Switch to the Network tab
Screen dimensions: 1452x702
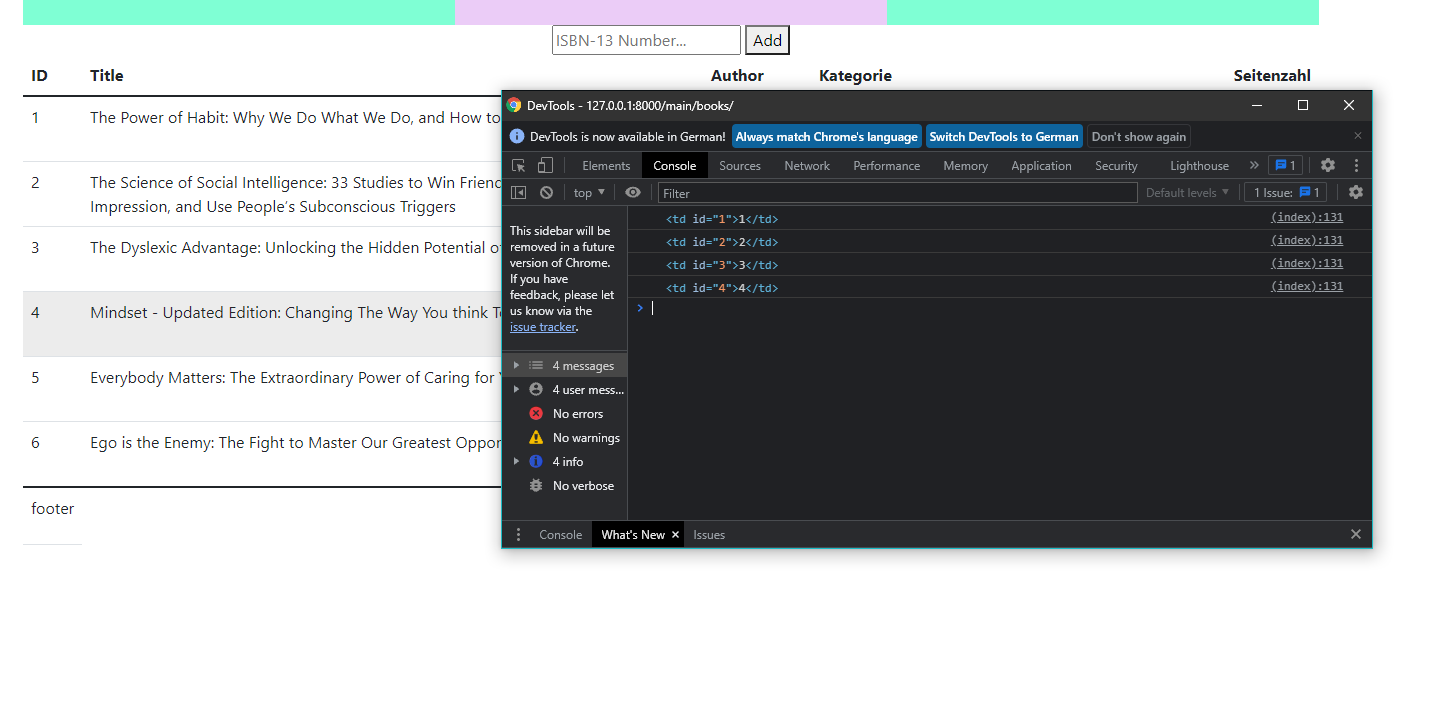(x=807, y=166)
